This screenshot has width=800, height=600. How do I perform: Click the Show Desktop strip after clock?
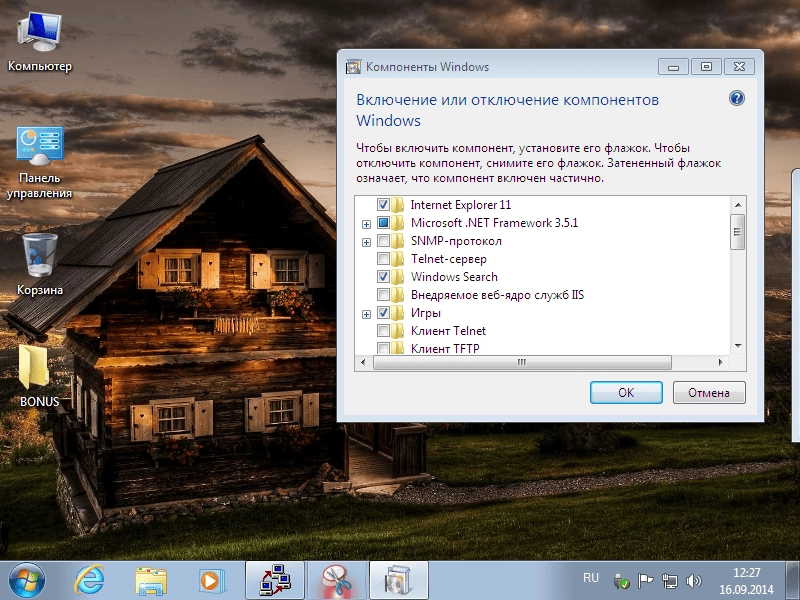pyautogui.click(x=793, y=581)
